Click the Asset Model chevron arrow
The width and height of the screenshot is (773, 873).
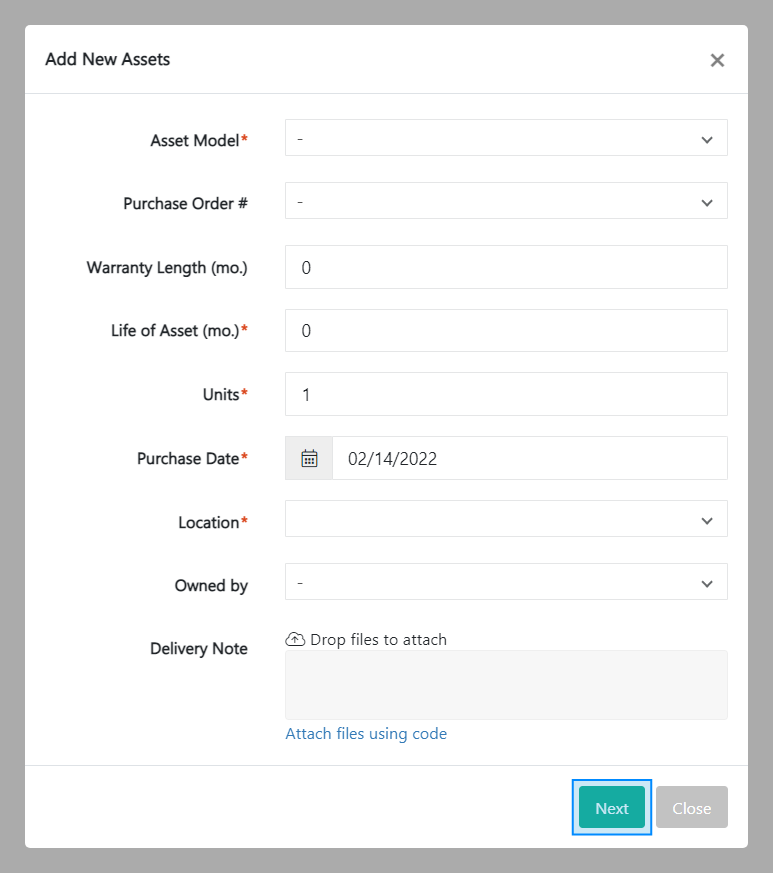pos(709,137)
